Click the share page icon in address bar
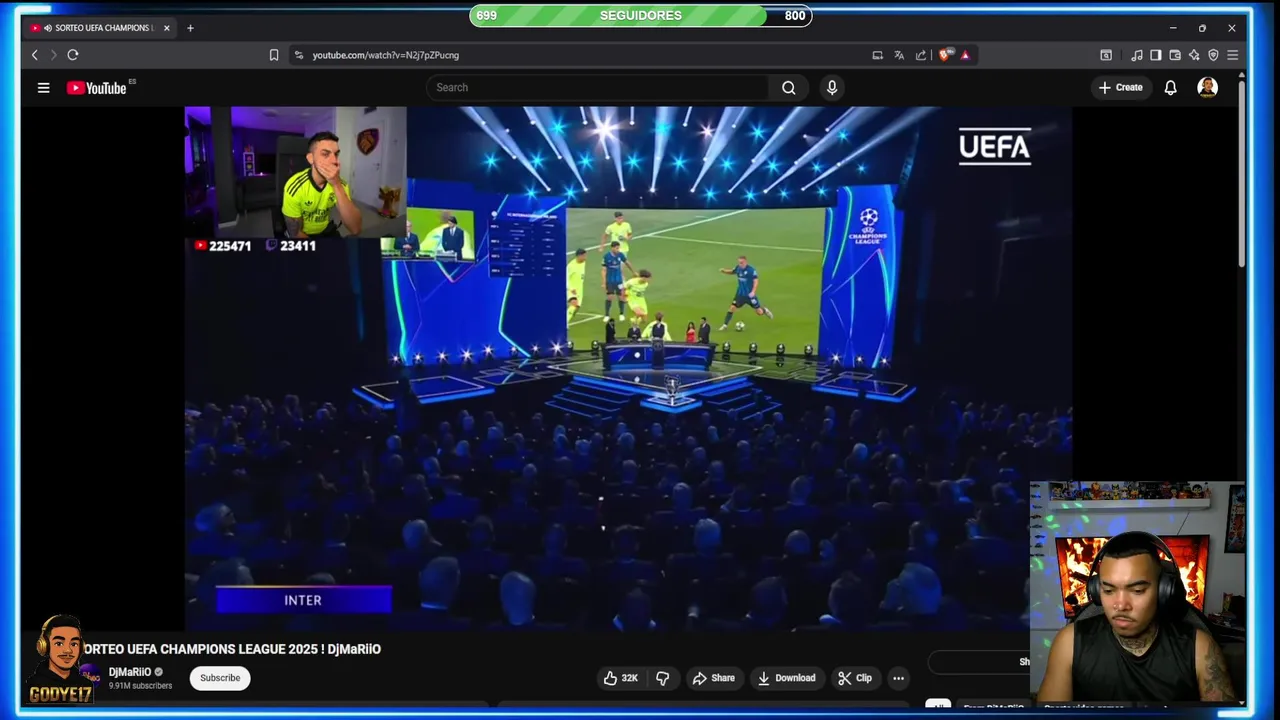The height and width of the screenshot is (720, 1280). (921, 55)
